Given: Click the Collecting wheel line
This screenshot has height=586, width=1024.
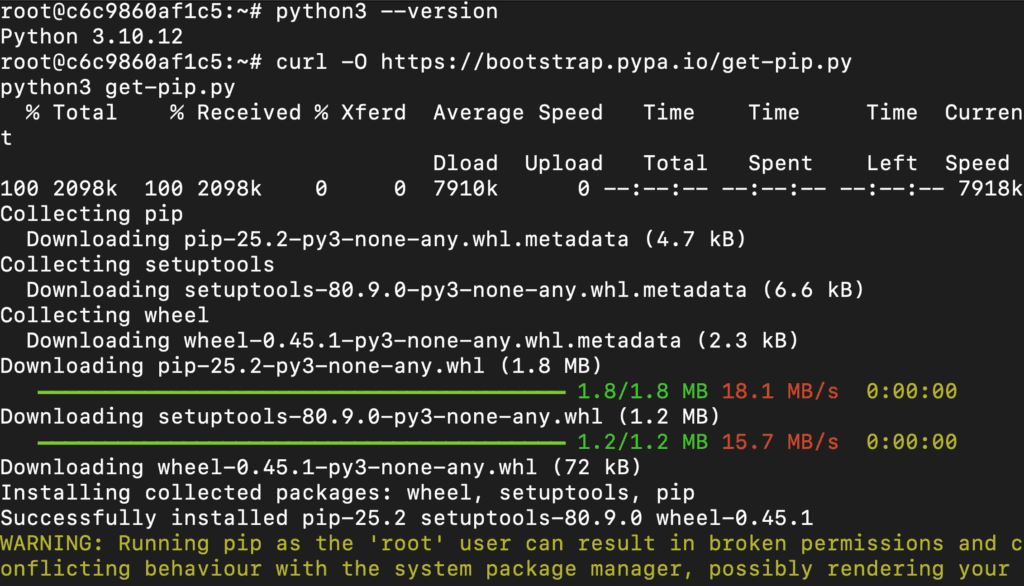Looking at the screenshot, I should (104, 316).
